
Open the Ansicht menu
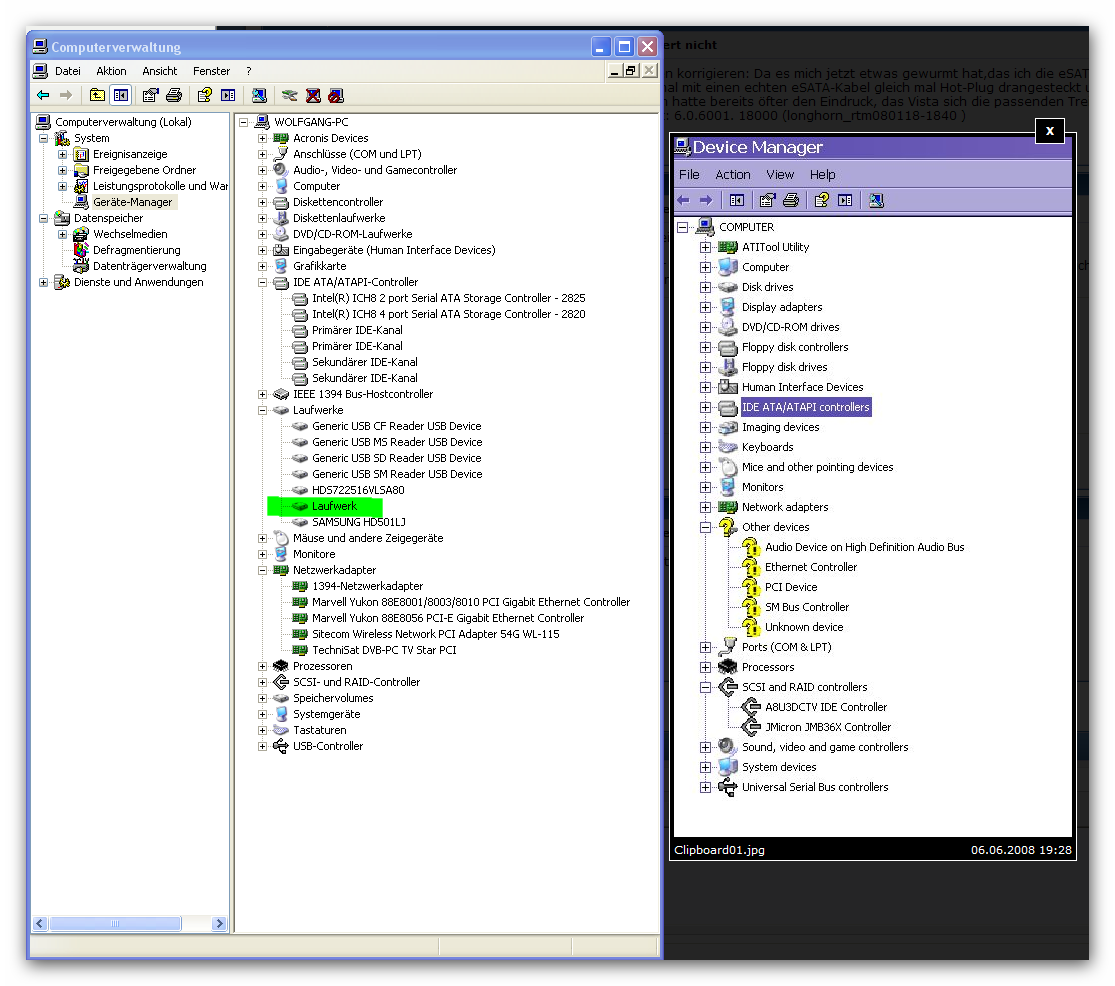click(159, 71)
